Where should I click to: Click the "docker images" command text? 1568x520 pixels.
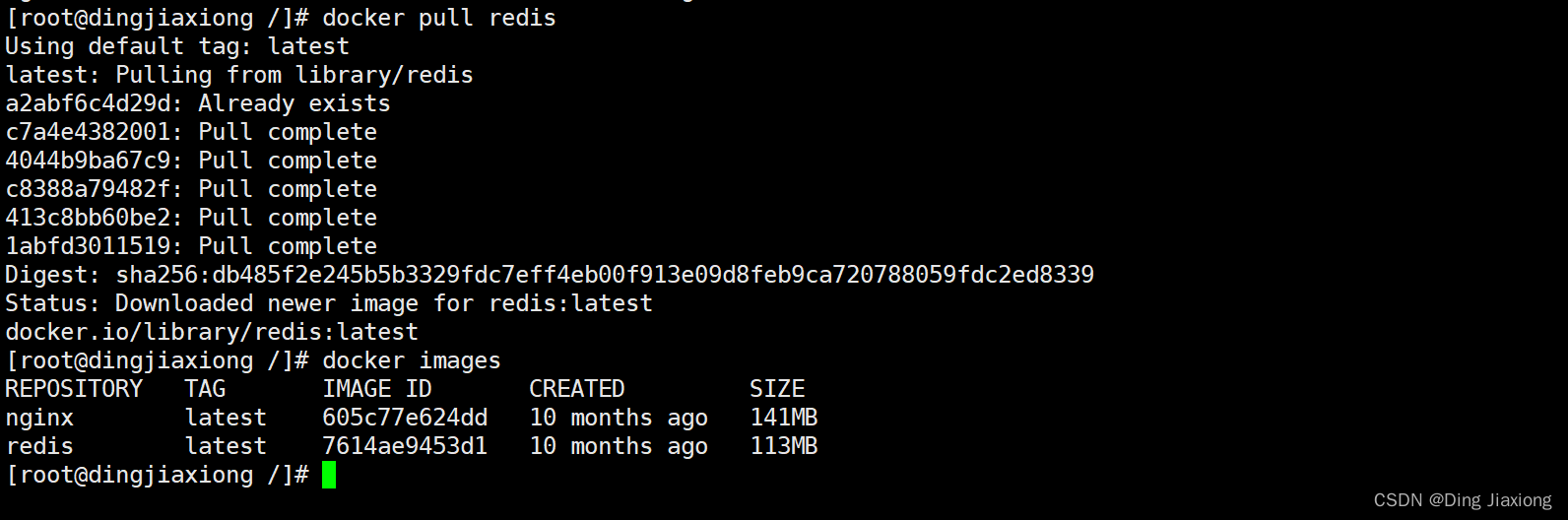point(412,360)
